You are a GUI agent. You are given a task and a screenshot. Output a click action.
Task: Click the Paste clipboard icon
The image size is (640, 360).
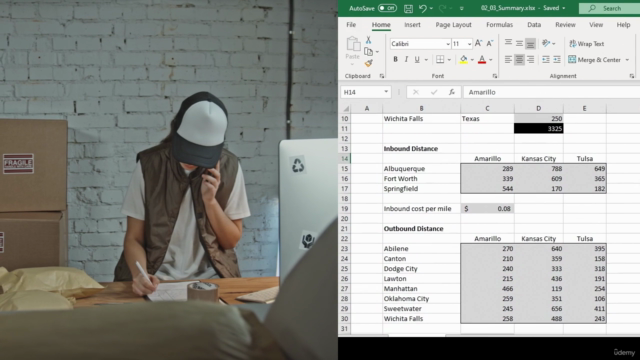point(353,44)
